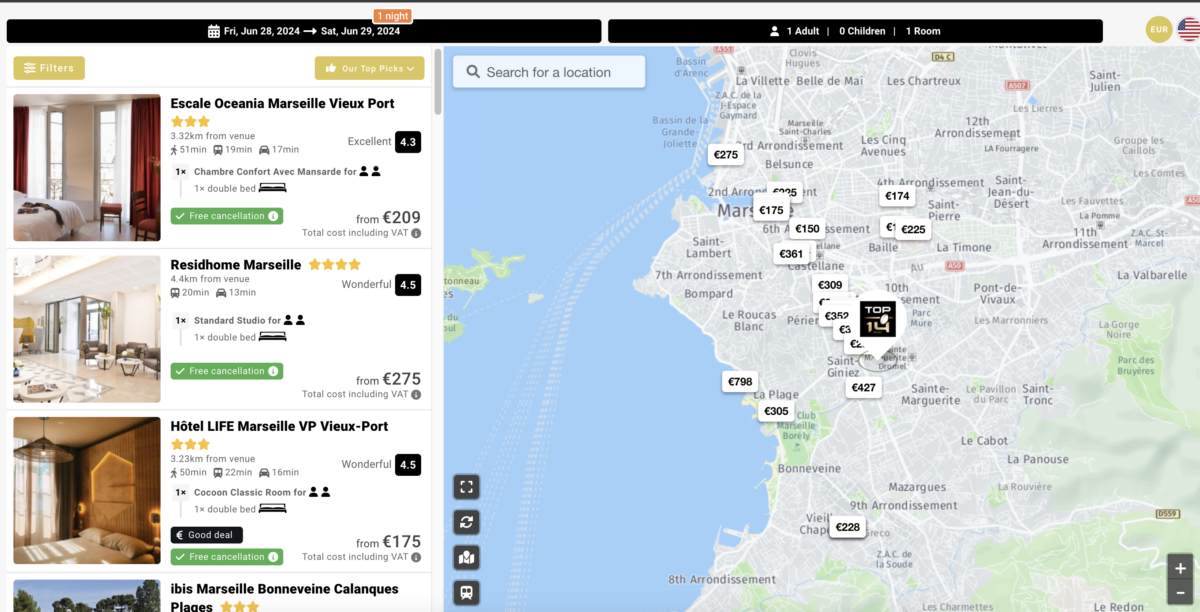
Task: Click Chambre Confort Avec Mansarde room text
Action: (x=275, y=172)
